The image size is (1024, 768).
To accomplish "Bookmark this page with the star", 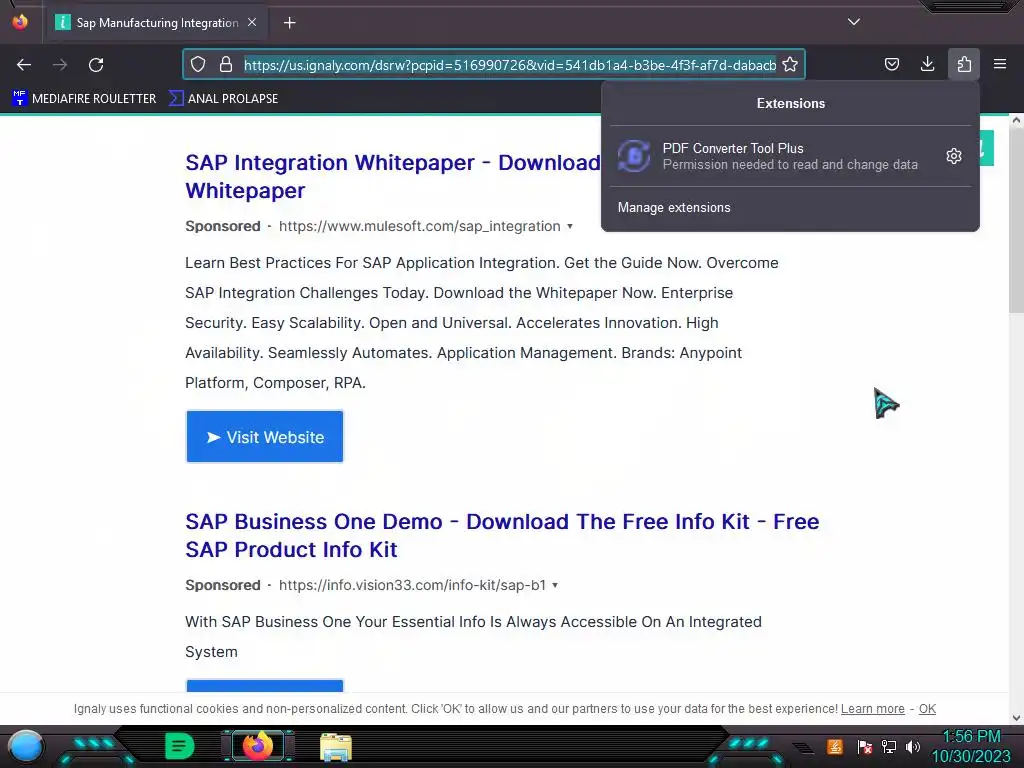I will 790,64.
